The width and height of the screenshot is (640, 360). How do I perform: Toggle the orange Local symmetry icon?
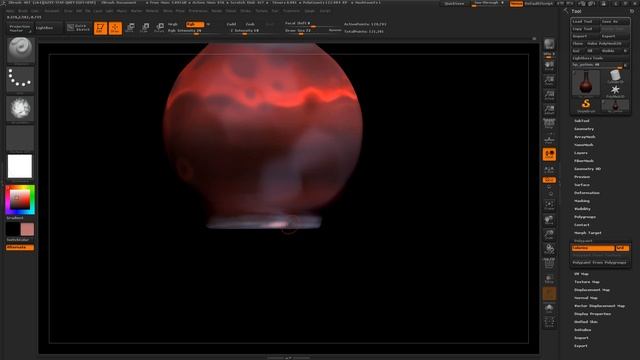click(549, 154)
